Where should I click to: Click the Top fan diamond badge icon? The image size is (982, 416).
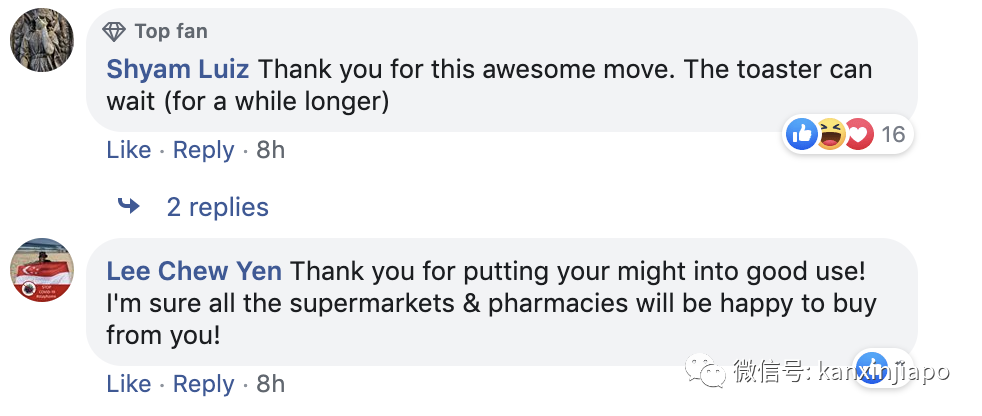tap(115, 31)
